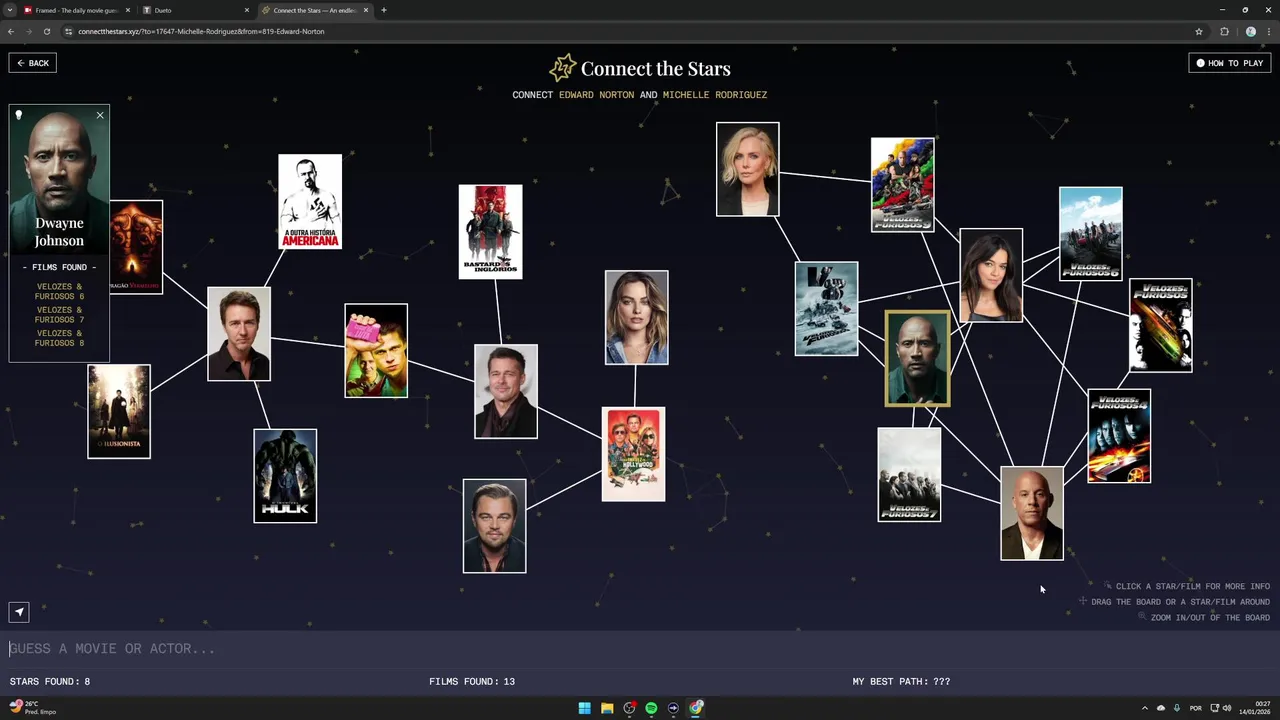
Task: Go back using the BACK button
Action: pos(33,63)
